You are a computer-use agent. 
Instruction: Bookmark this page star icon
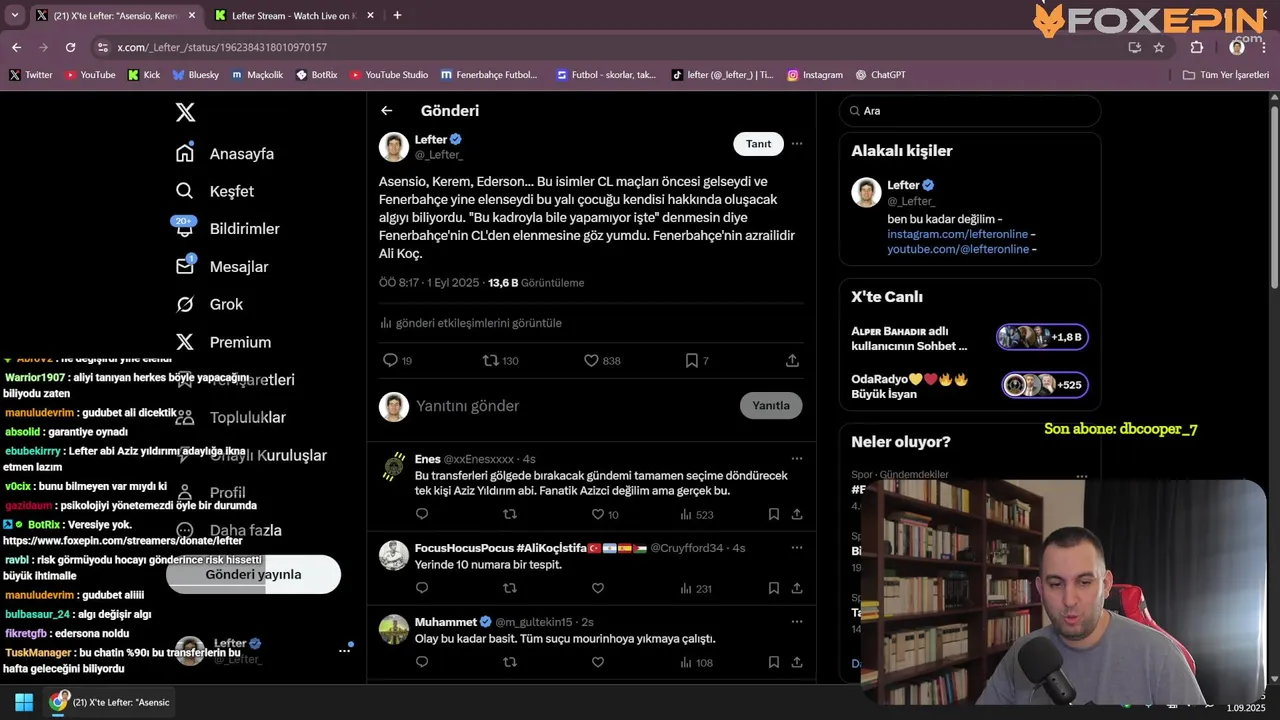pyautogui.click(x=1159, y=47)
